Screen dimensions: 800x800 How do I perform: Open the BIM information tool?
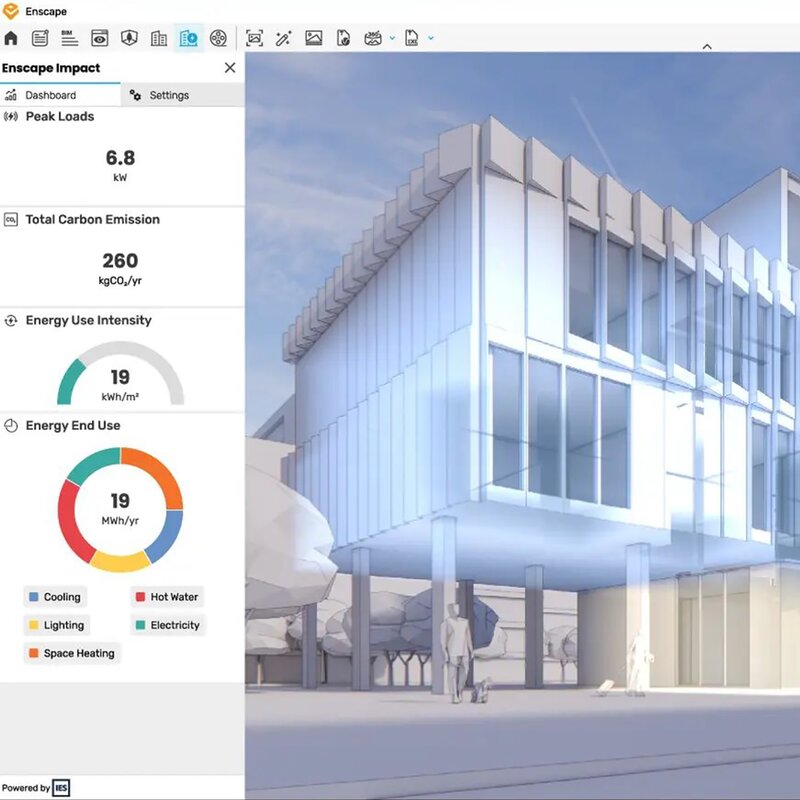(69, 38)
